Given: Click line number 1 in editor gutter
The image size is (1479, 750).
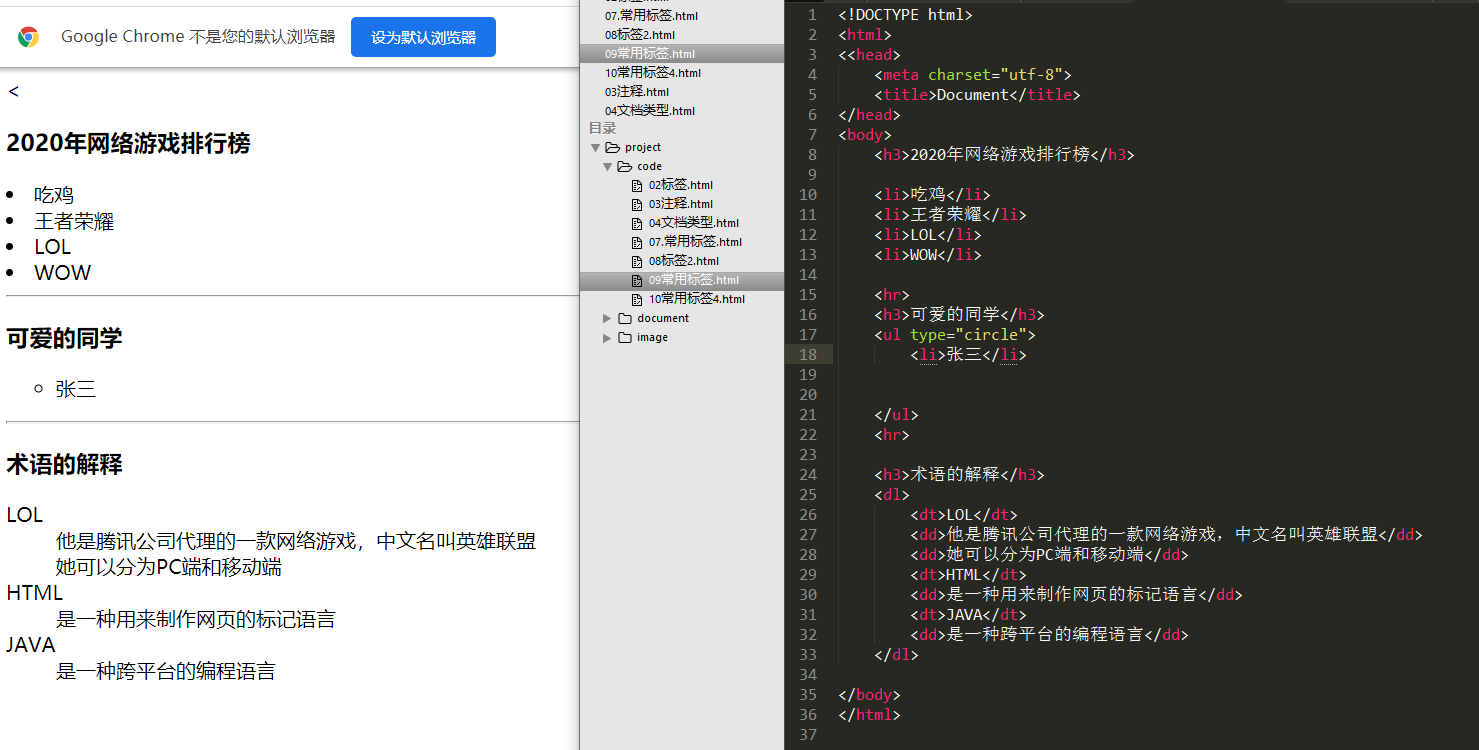Looking at the screenshot, I should click(x=813, y=15).
